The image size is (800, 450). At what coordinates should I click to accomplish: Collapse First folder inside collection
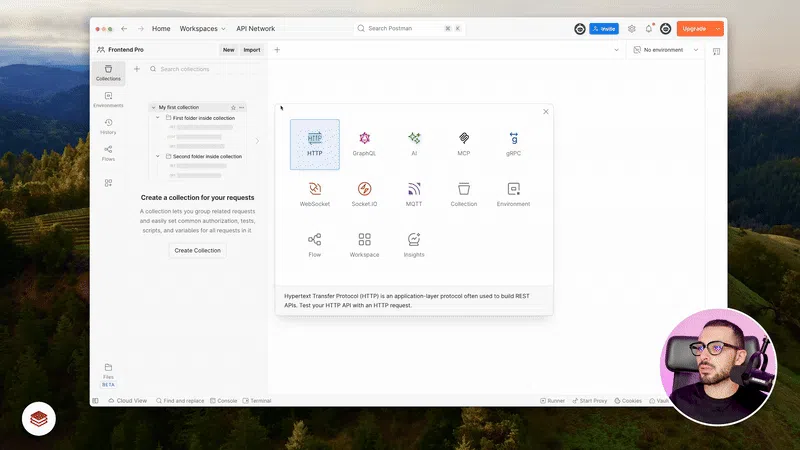[x=158, y=118]
